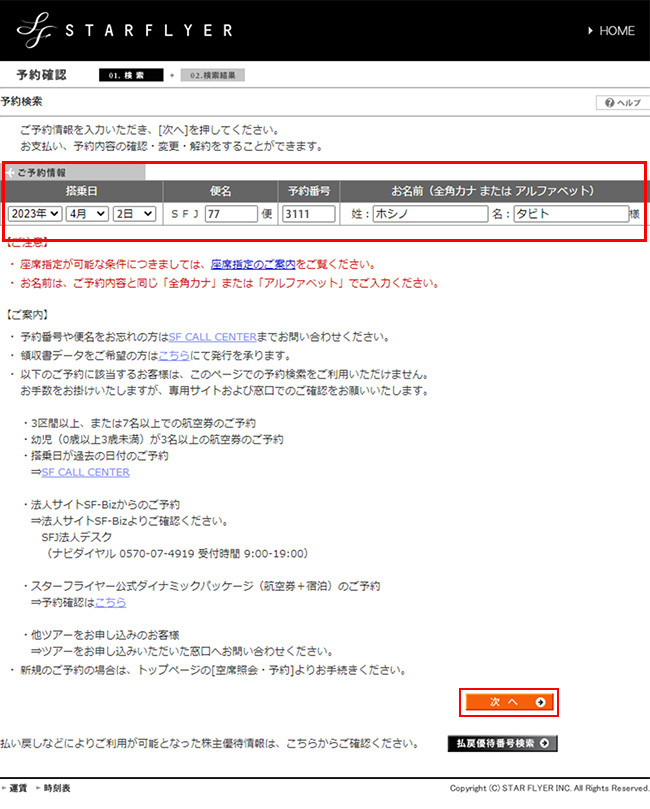650x809 pixels.
Task: Click the first name field タビト
Action: pos(570,214)
